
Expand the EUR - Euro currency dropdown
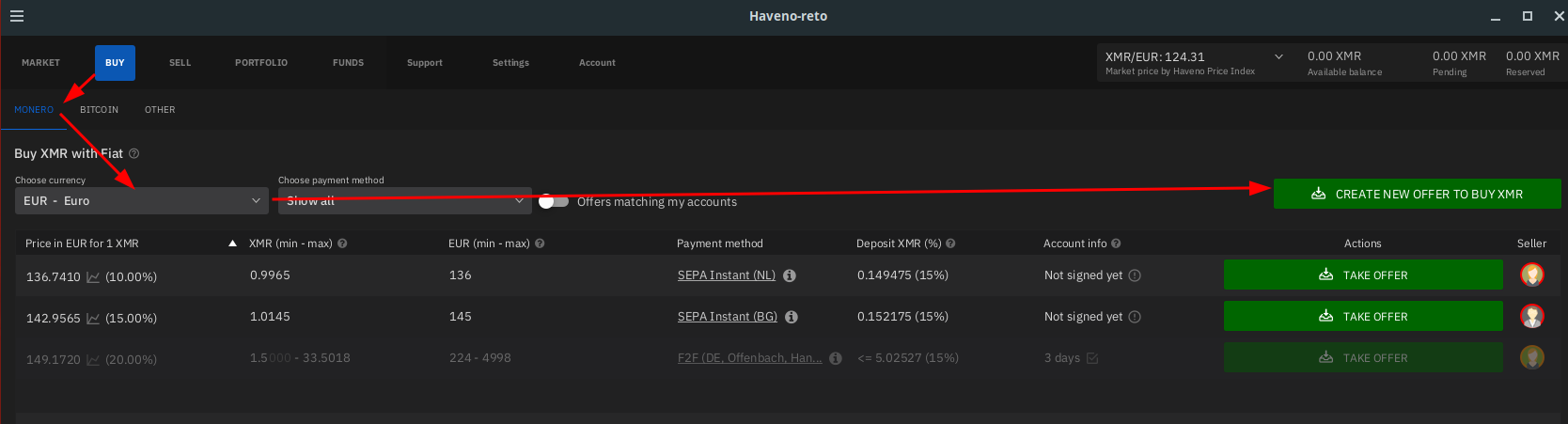click(x=142, y=200)
